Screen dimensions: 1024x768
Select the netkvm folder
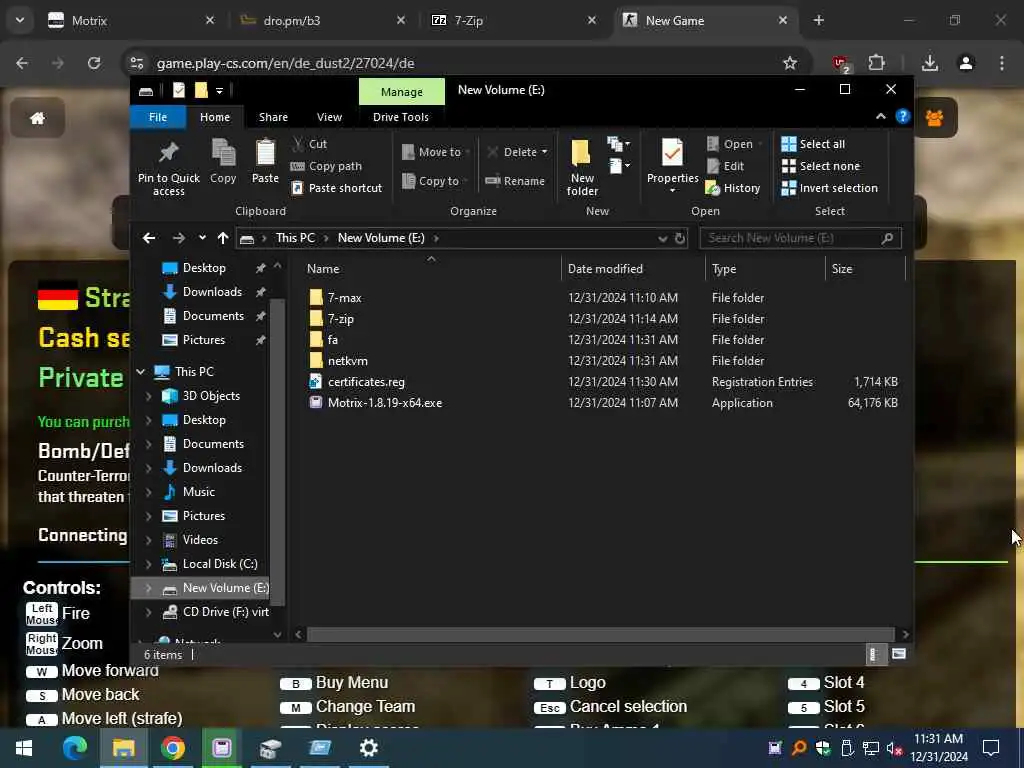click(x=347, y=360)
